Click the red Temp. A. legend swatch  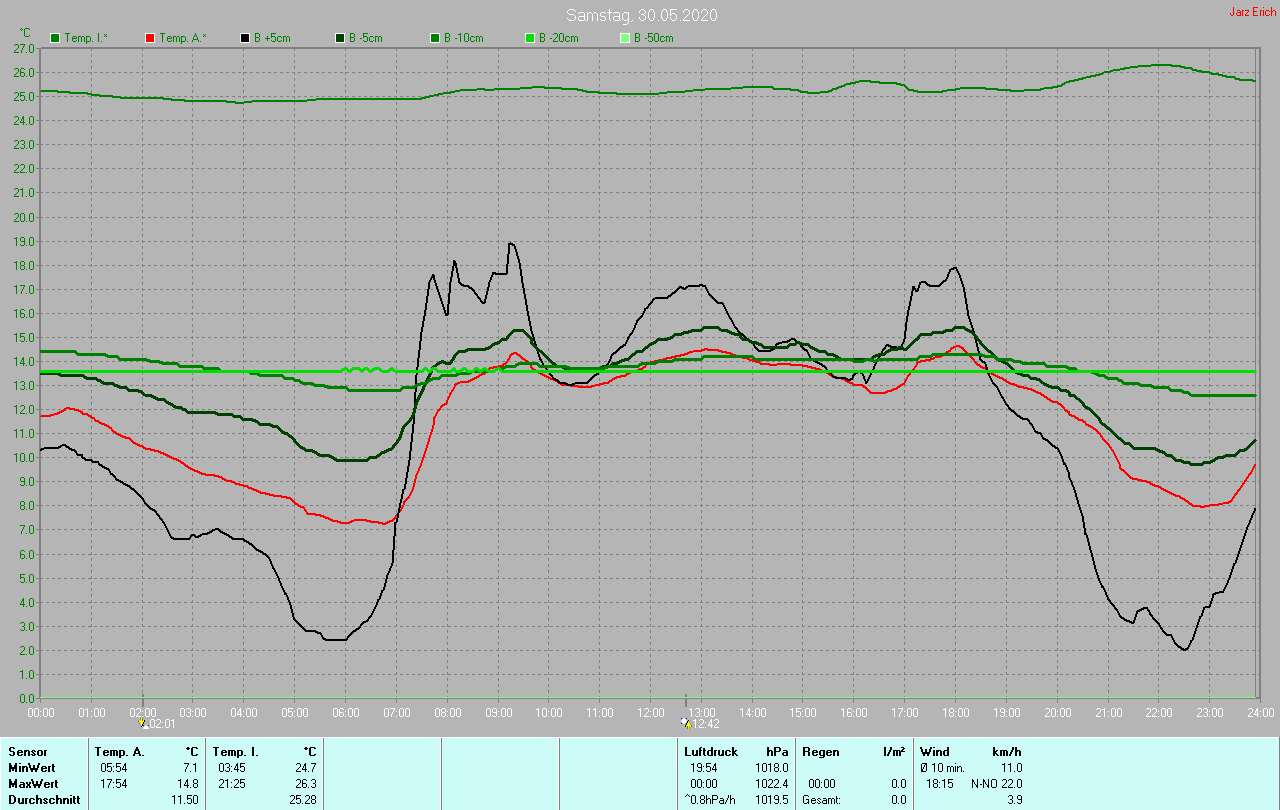[150, 38]
